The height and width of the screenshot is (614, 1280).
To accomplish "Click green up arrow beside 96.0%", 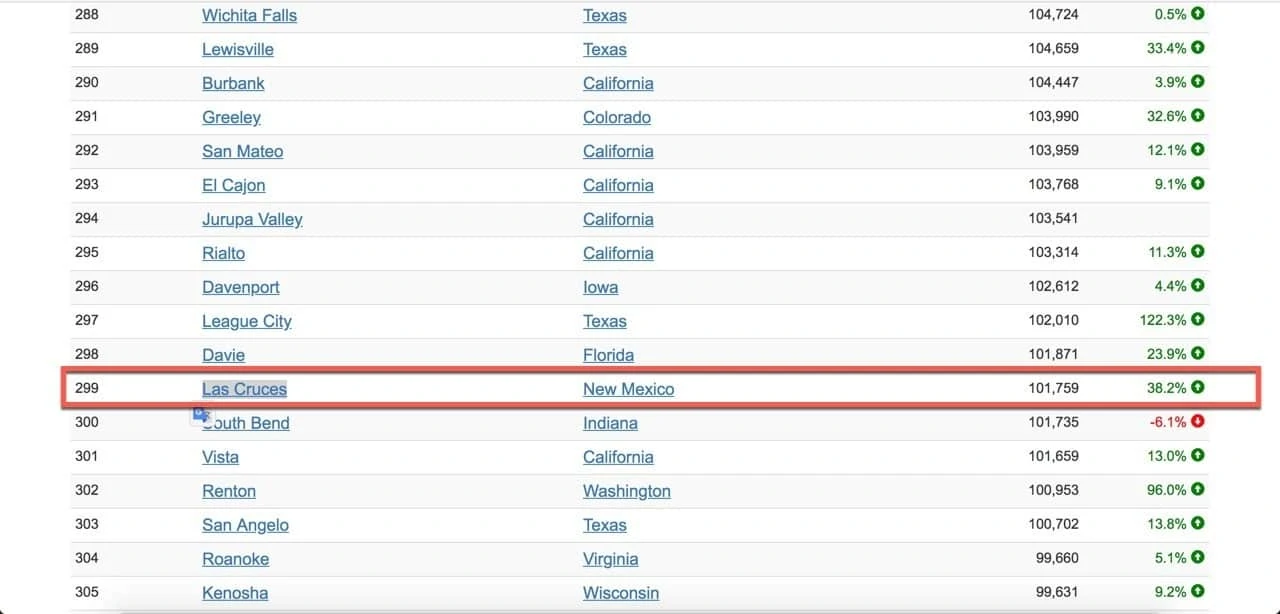I will [1198, 490].
